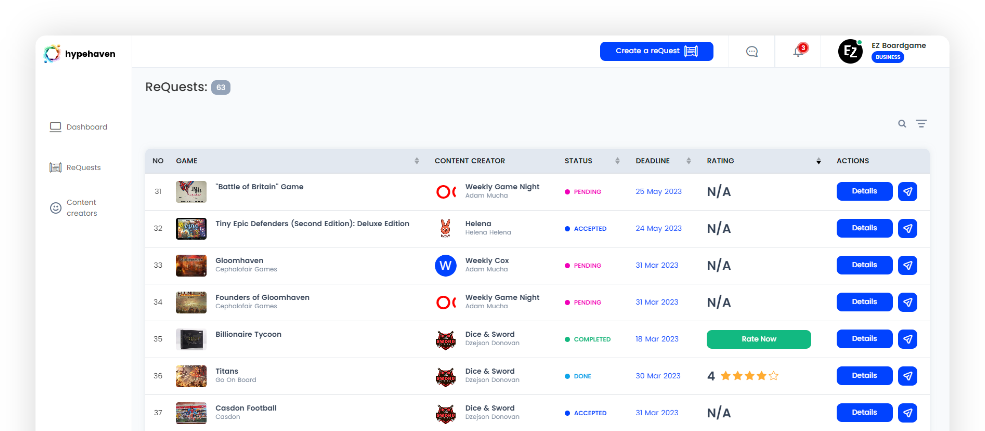Sort by the Deadline column arrows

[x=689, y=161]
